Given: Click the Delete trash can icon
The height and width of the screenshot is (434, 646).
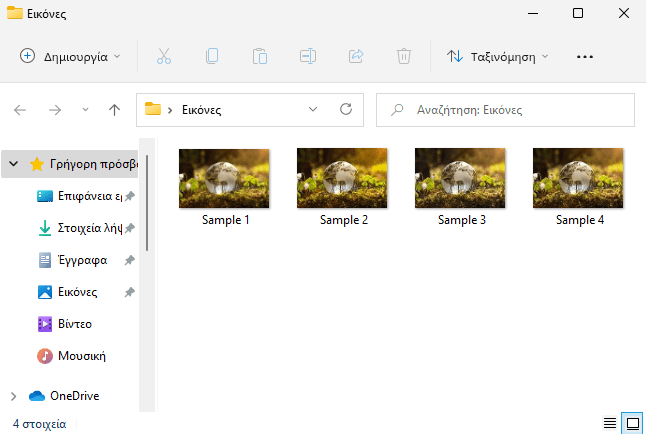Looking at the screenshot, I should click(x=404, y=56).
